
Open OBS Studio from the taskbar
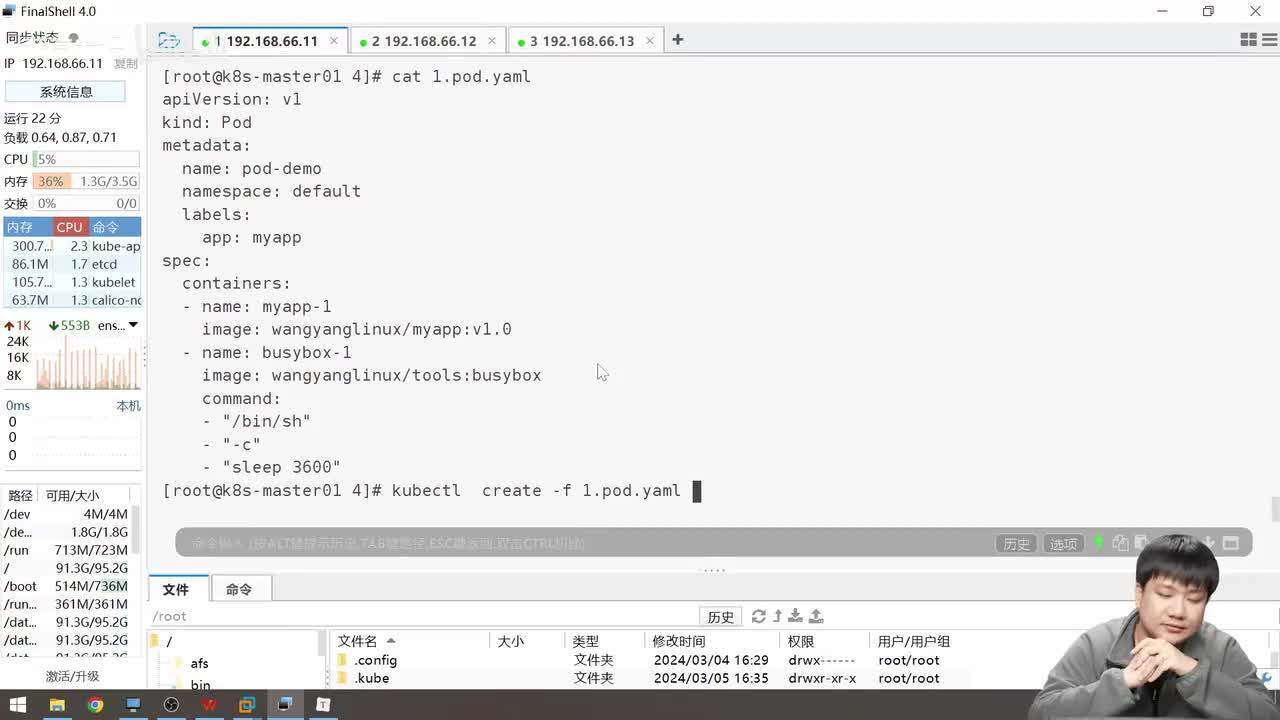(171, 705)
